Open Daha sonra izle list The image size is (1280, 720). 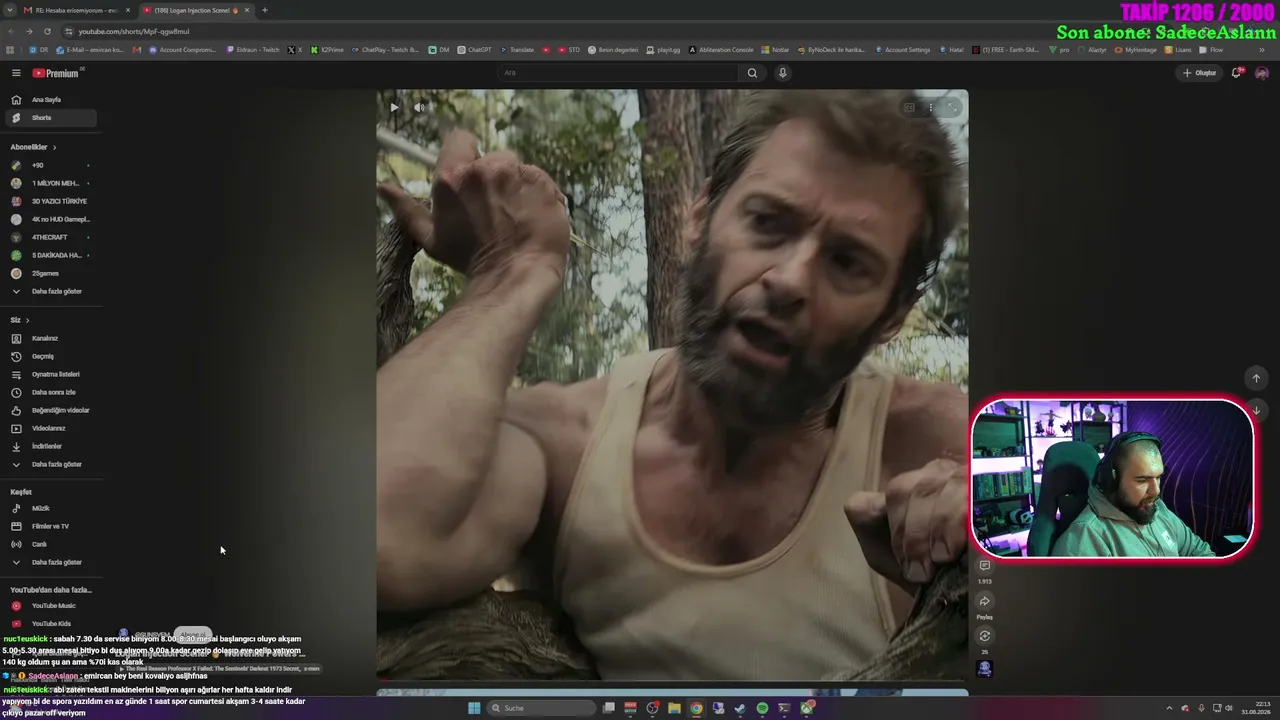point(50,392)
